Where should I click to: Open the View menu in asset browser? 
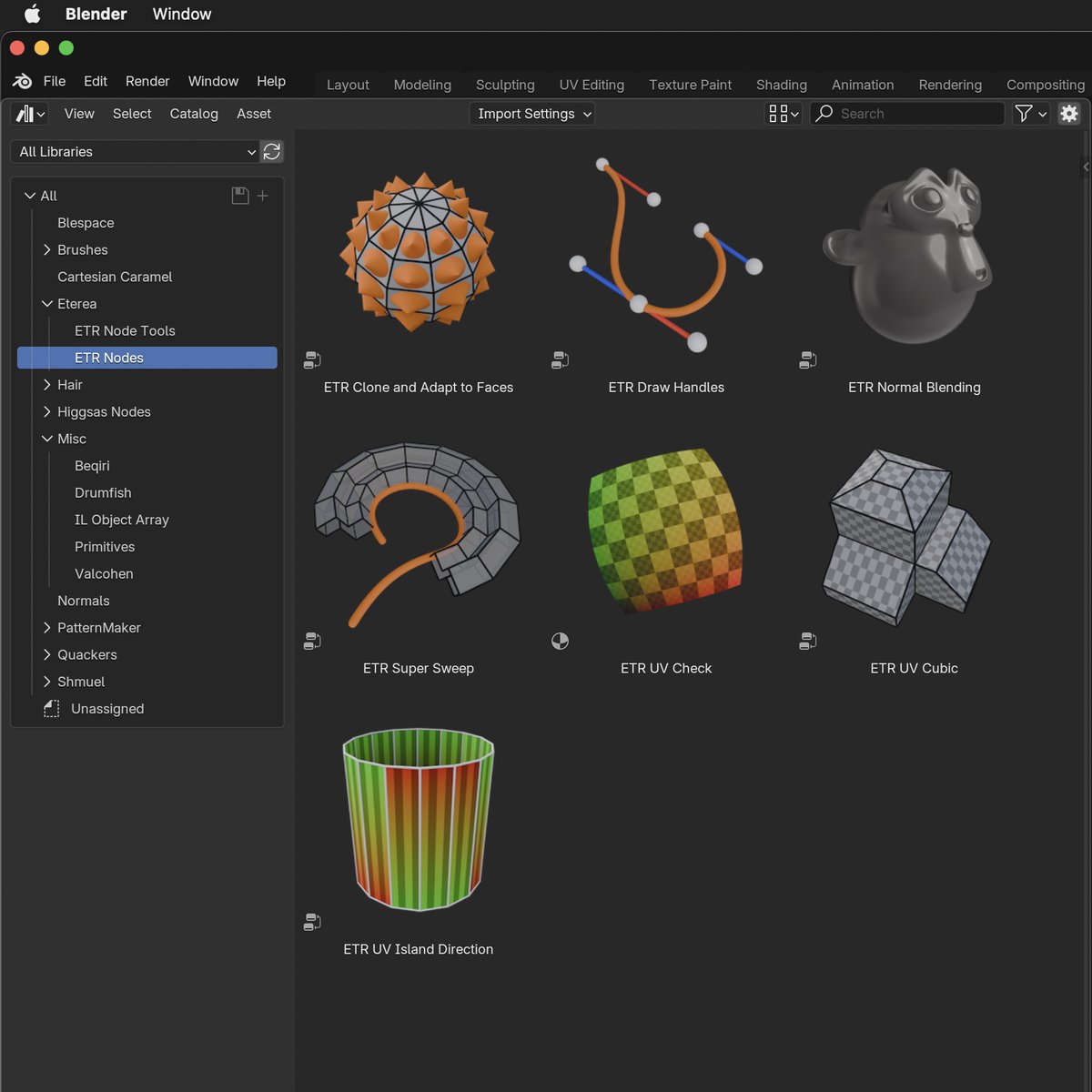[x=79, y=114]
